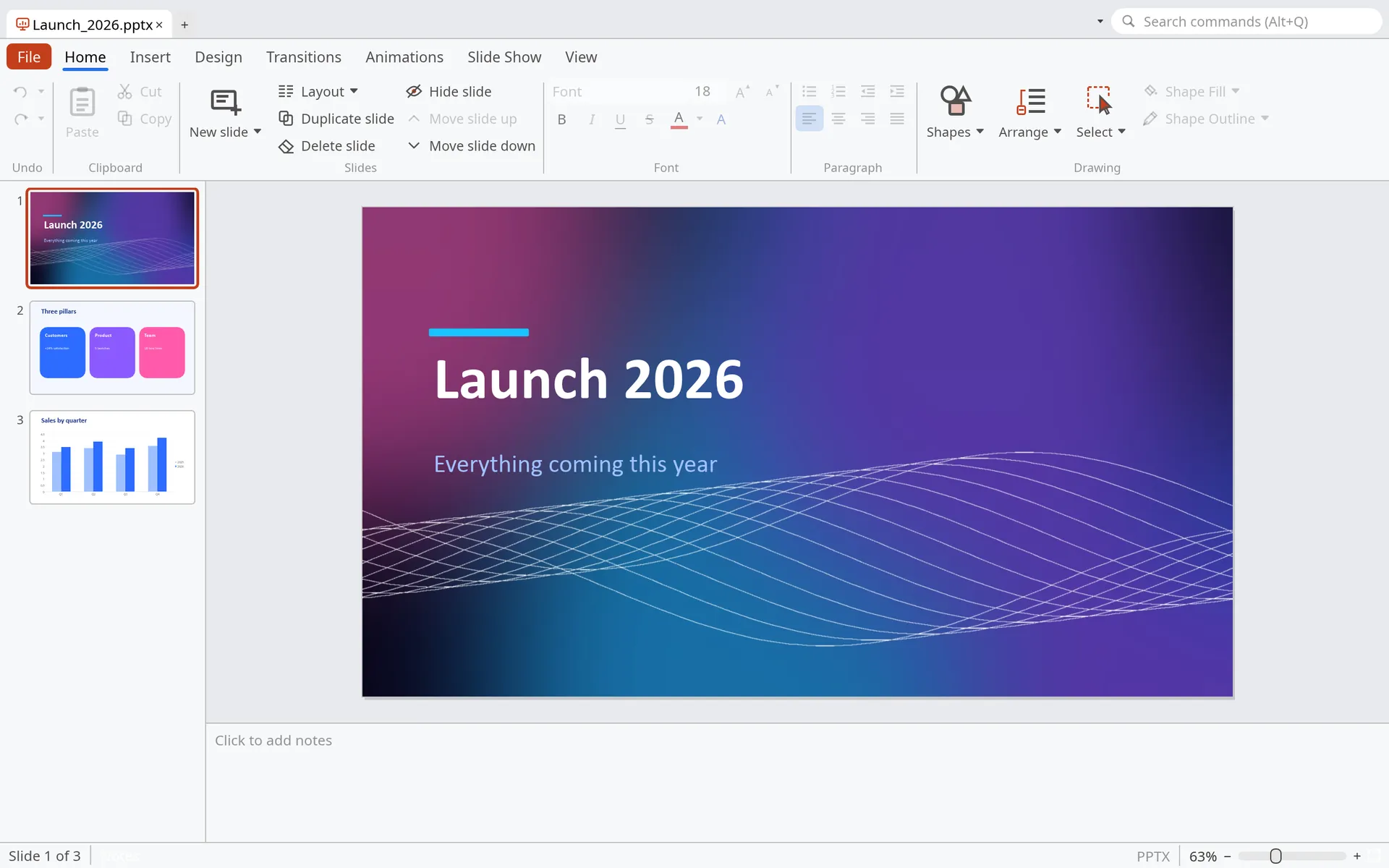Screen dimensions: 1389x868
Task: Click the Increase font size icon
Action: click(742, 92)
